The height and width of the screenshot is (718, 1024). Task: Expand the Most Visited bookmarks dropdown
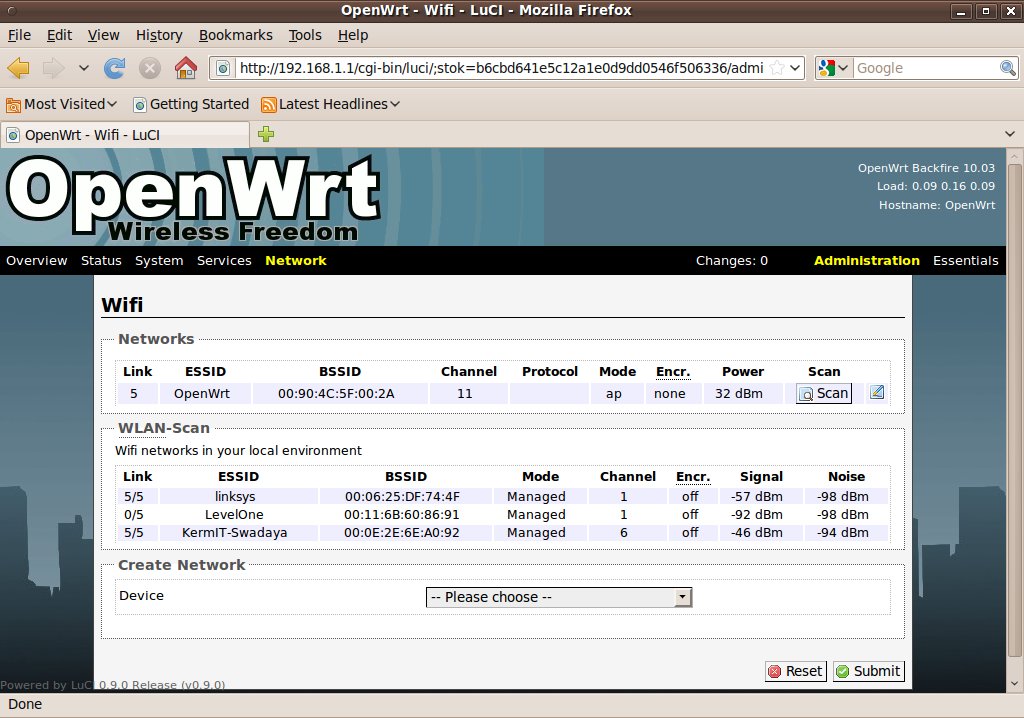pos(61,104)
